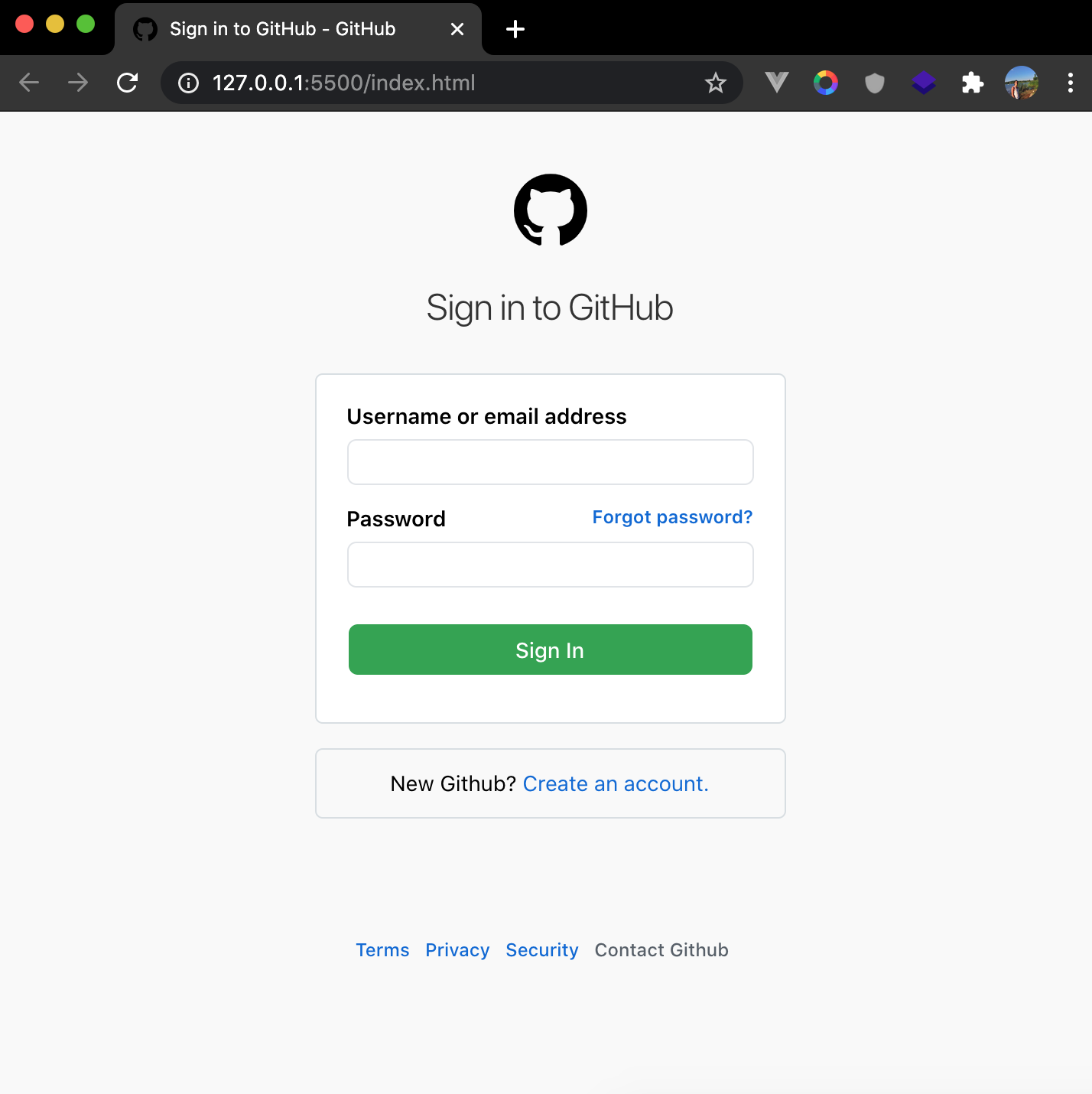Go back using the back arrow
This screenshot has width=1092, height=1094.
tap(29, 83)
